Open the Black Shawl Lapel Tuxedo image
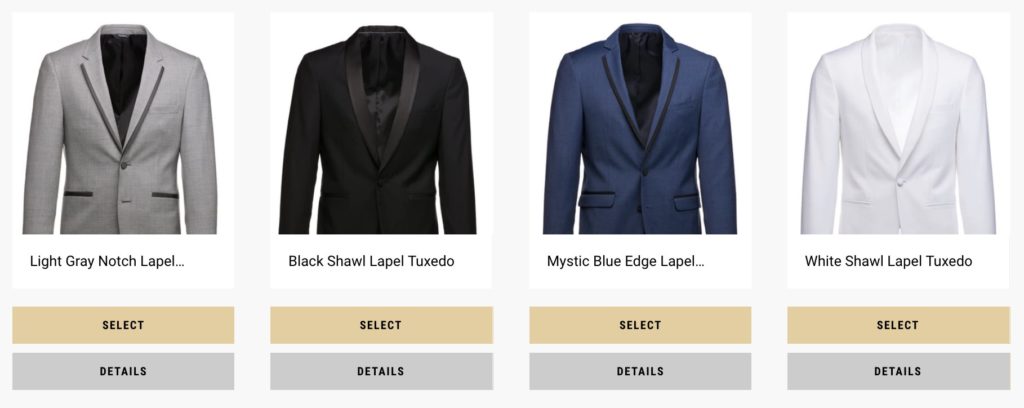Image resolution: width=1024 pixels, height=408 pixels. pyautogui.click(x=377, y=129)
